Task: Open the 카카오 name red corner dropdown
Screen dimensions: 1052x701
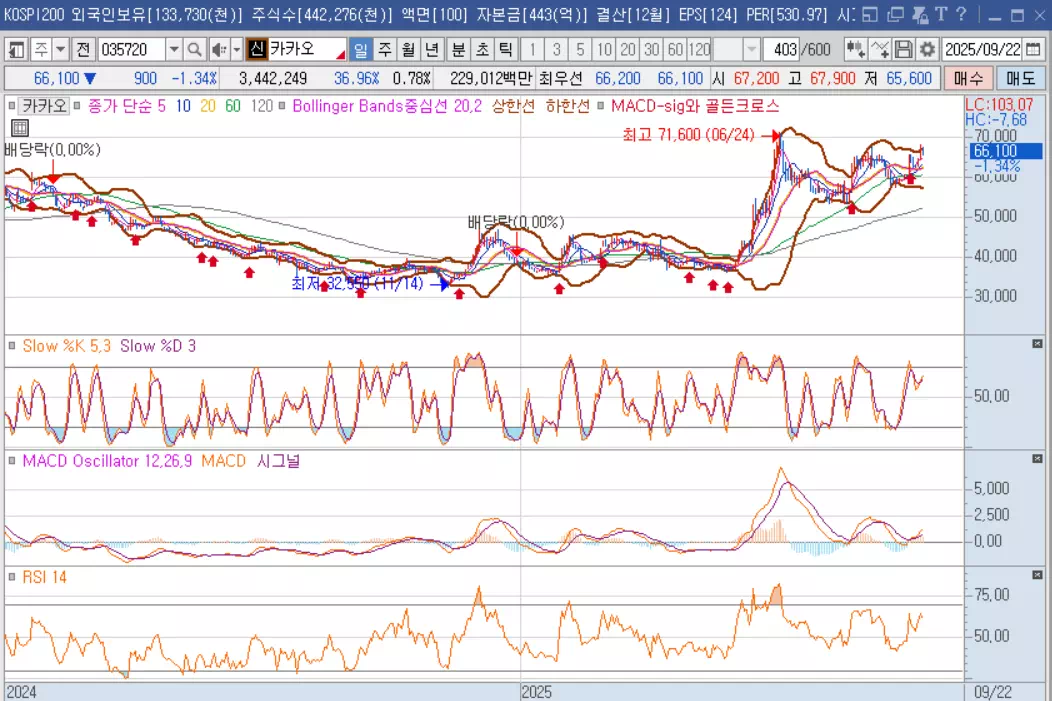Action: coord(341,54)
